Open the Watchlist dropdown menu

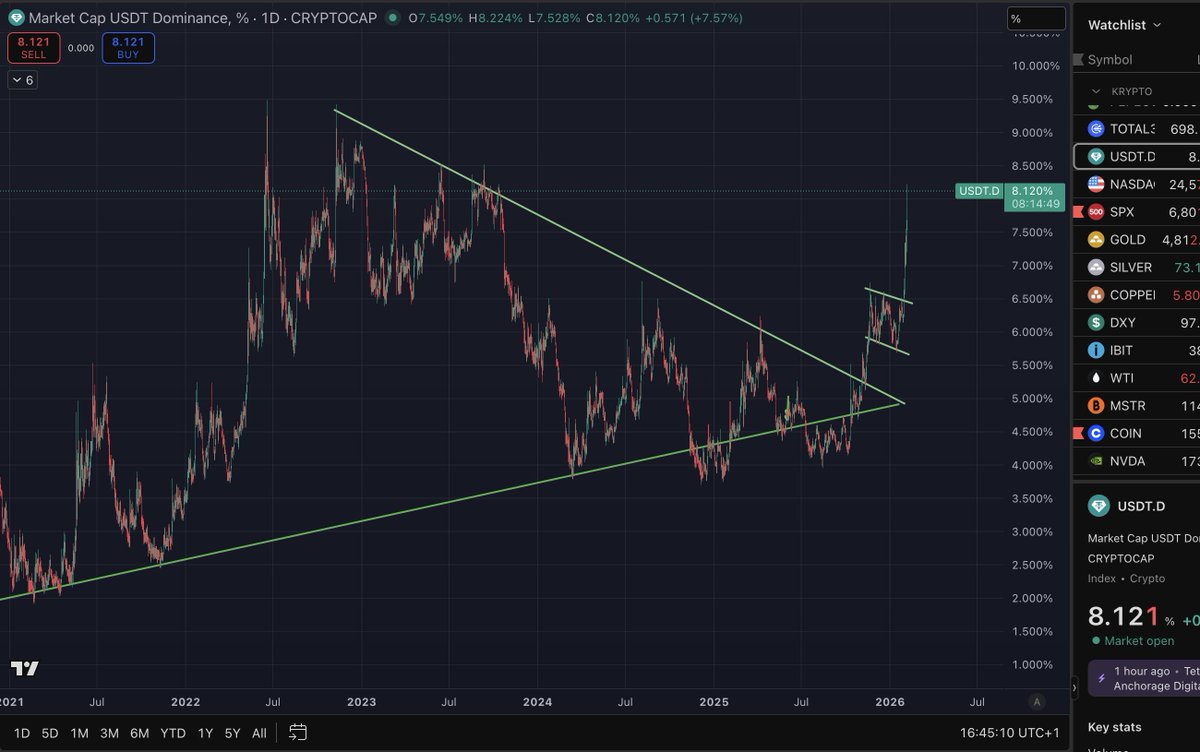click(1124, 25)
